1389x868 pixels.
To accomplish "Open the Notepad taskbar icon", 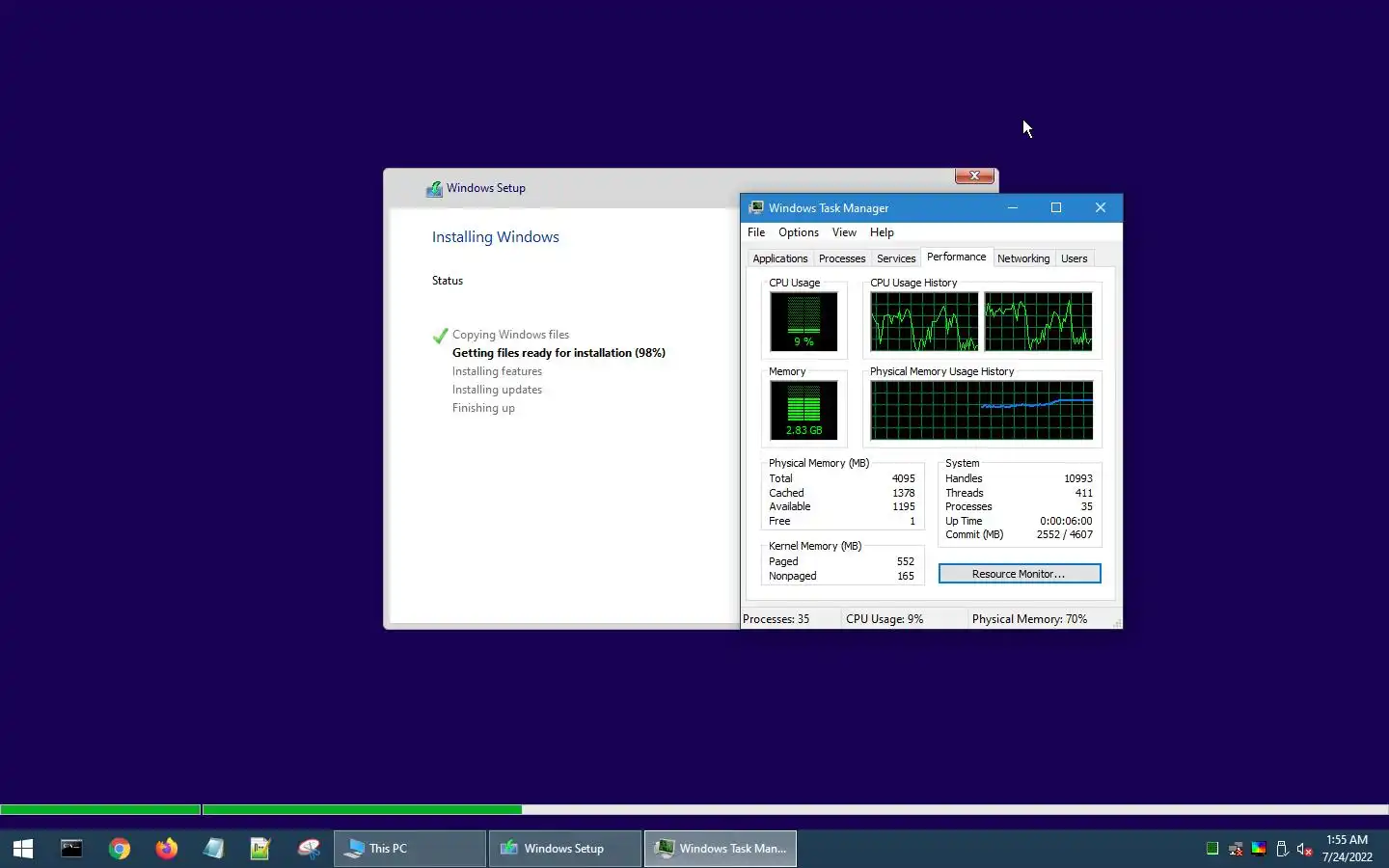I will point(214,849).
